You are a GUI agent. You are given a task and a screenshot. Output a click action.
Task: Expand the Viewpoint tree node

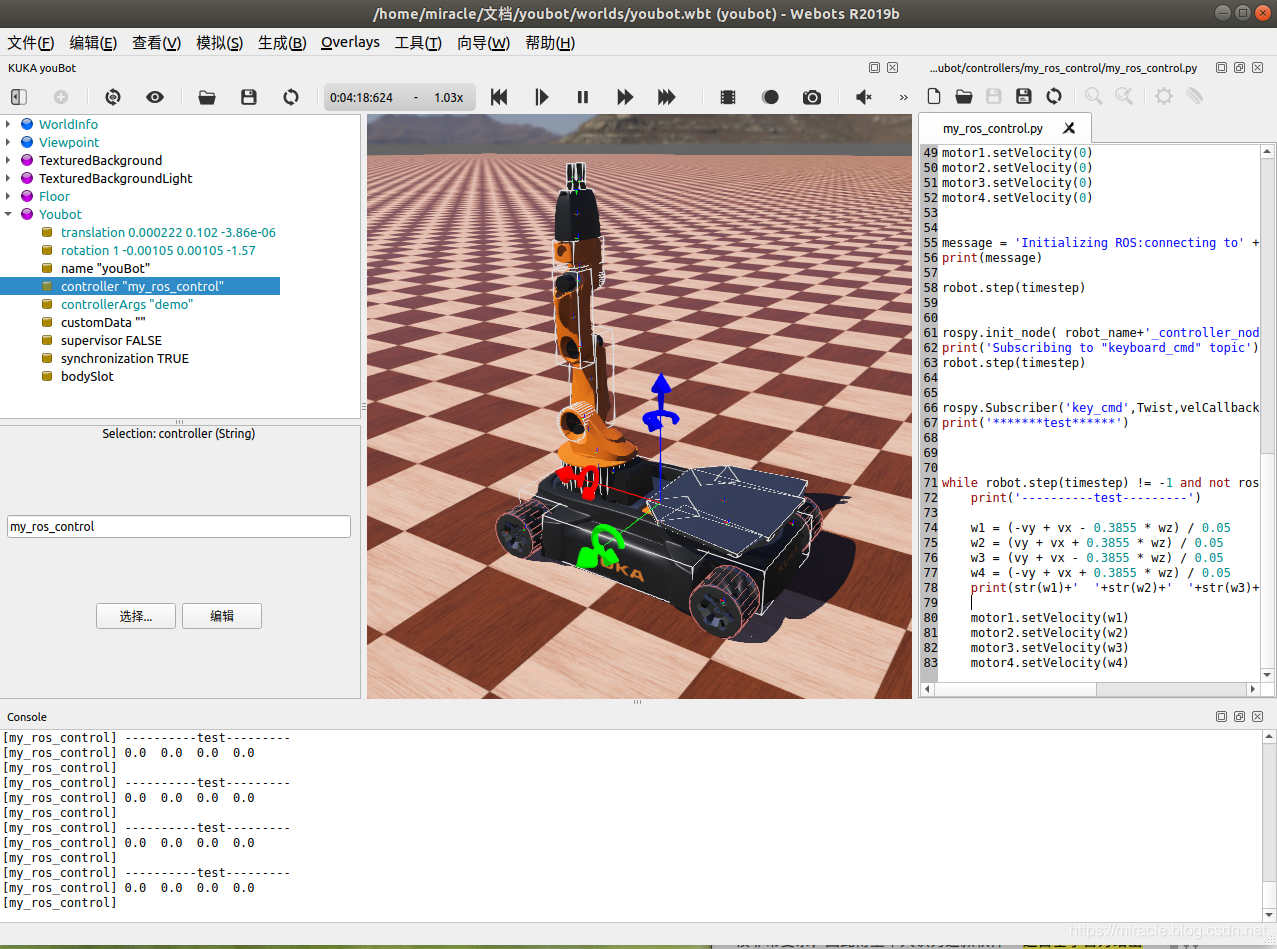pos(8,142)
